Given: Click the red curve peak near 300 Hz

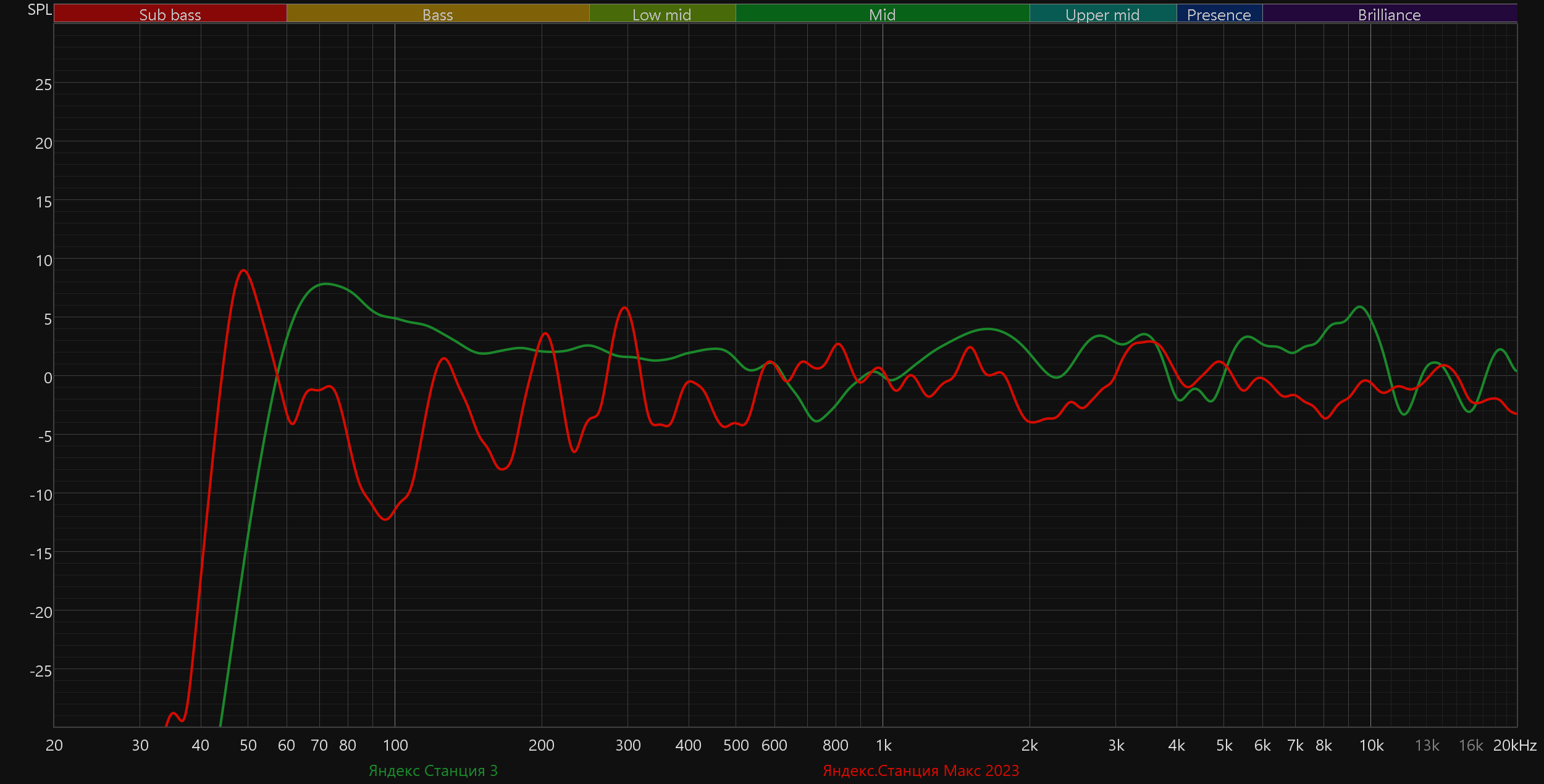Looking at the screenshot, I should [625, 307].
